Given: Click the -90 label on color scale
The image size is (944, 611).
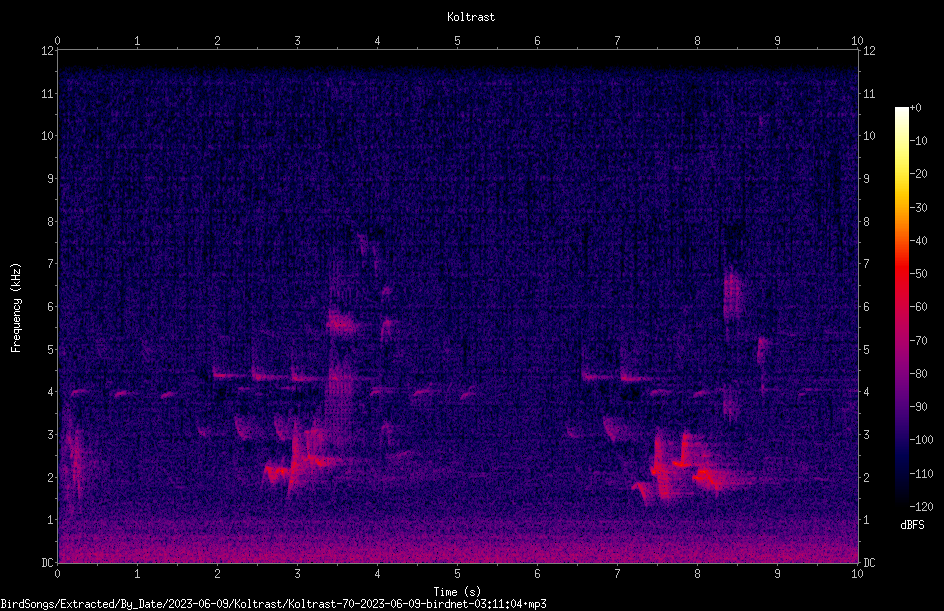Looking at the screenshot, I should (x=918, y=407).
